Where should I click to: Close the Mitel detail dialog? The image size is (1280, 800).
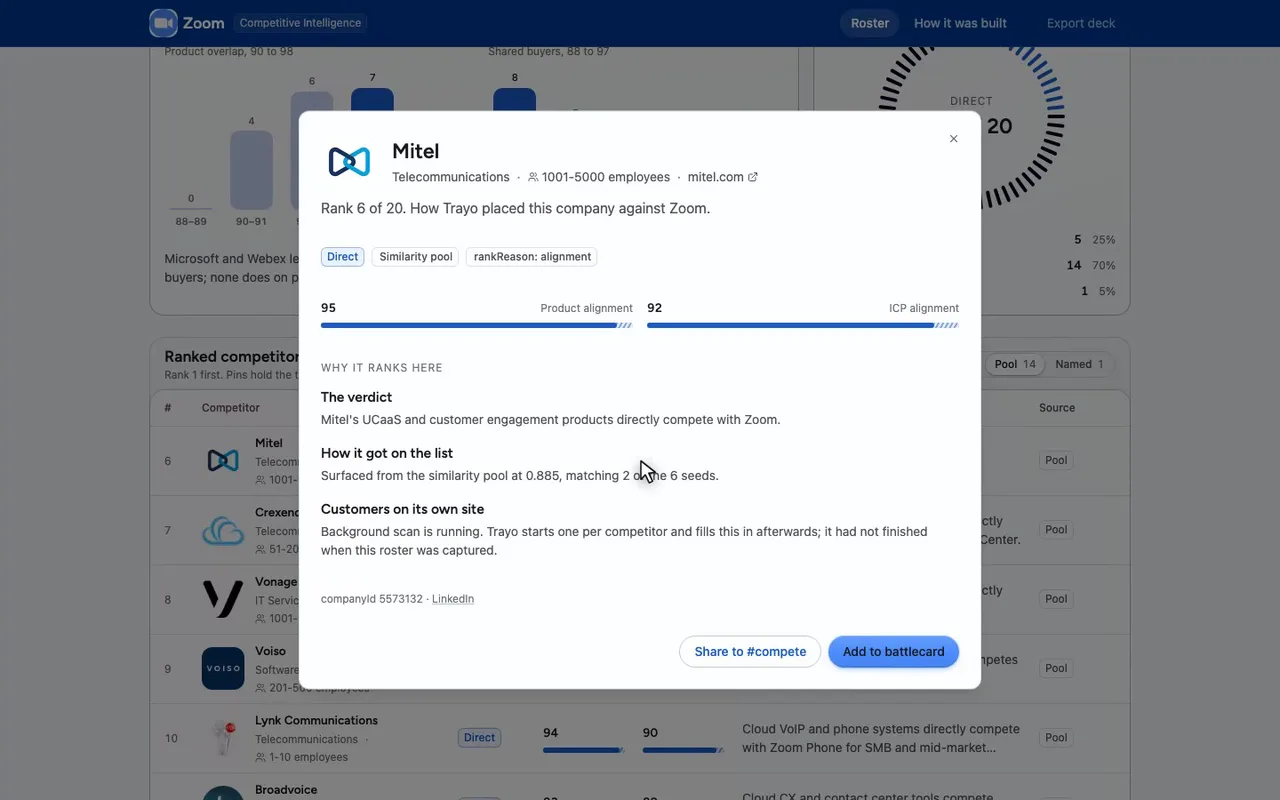(953, 139)
